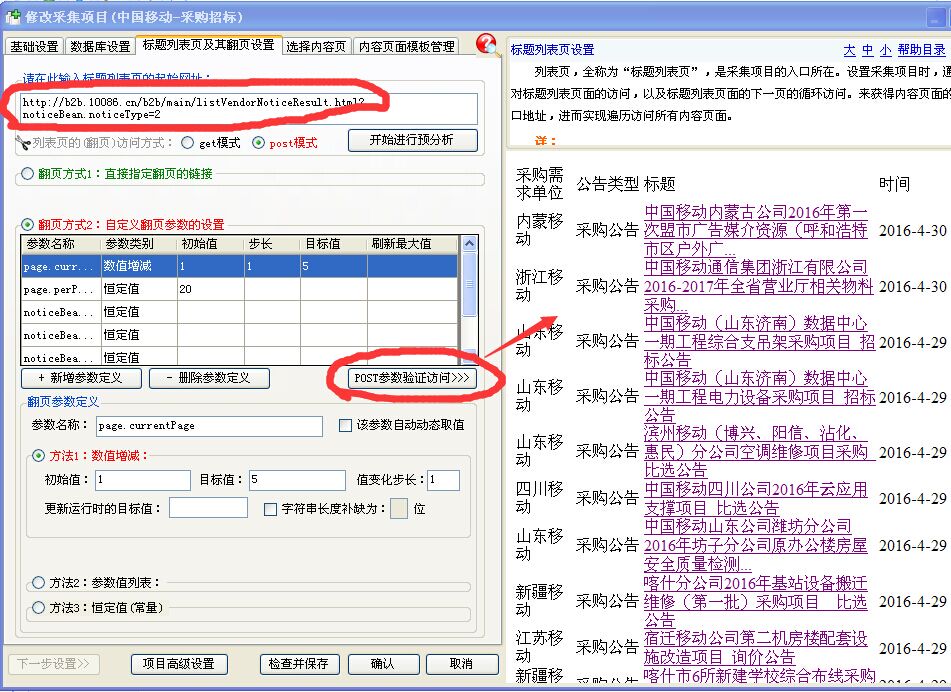Viewport: 951px width, 692px height.
Task: Click the 值变化步长 input field
Action: [443, 480]
